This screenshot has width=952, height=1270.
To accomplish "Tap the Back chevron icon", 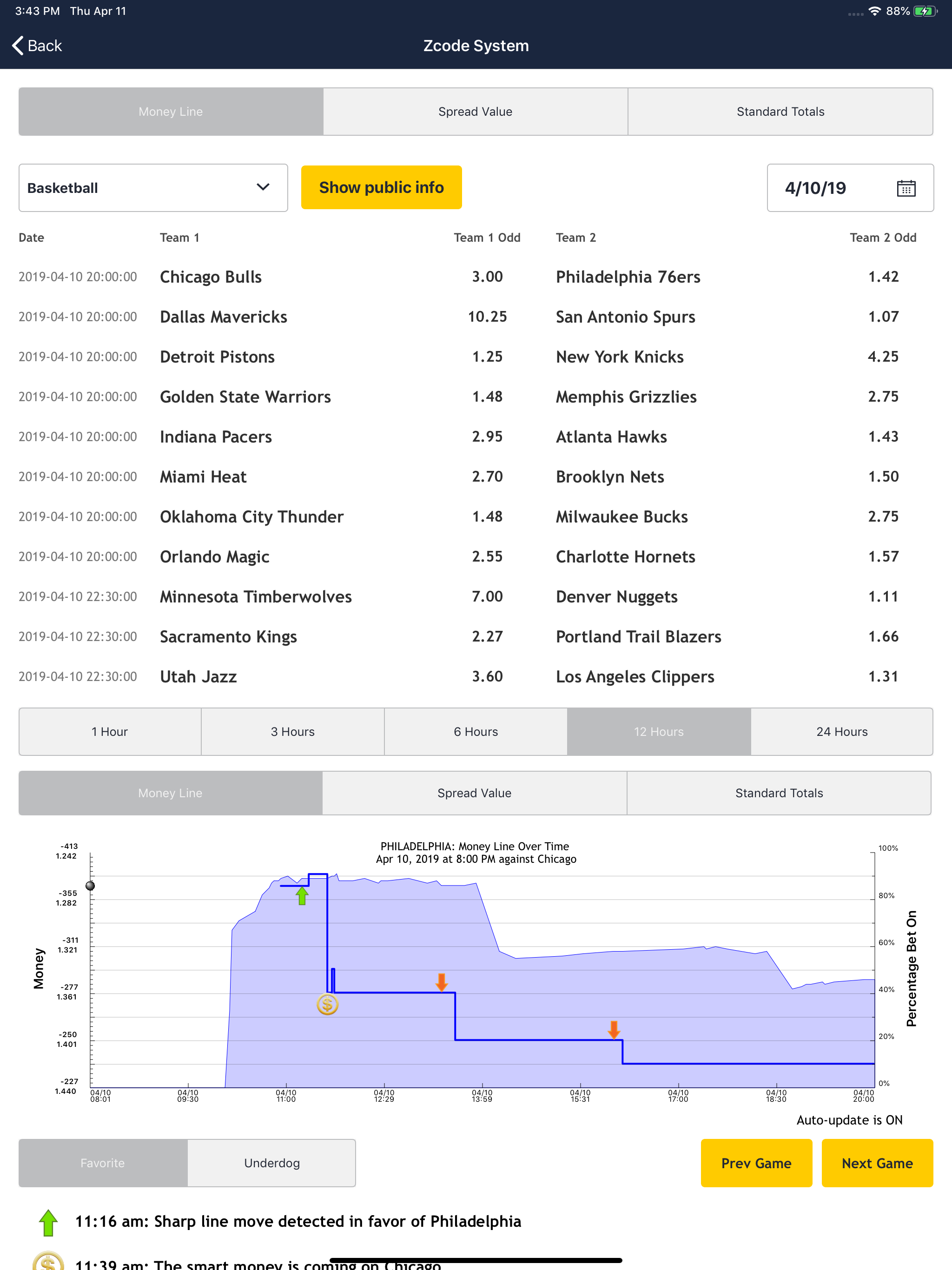I will click(18, 46).
